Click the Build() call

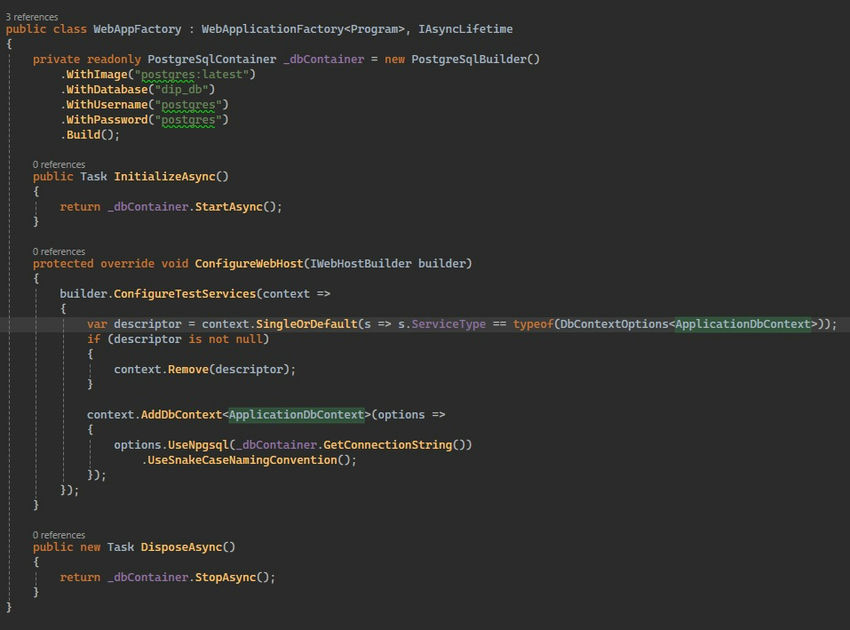pos(90,135)
